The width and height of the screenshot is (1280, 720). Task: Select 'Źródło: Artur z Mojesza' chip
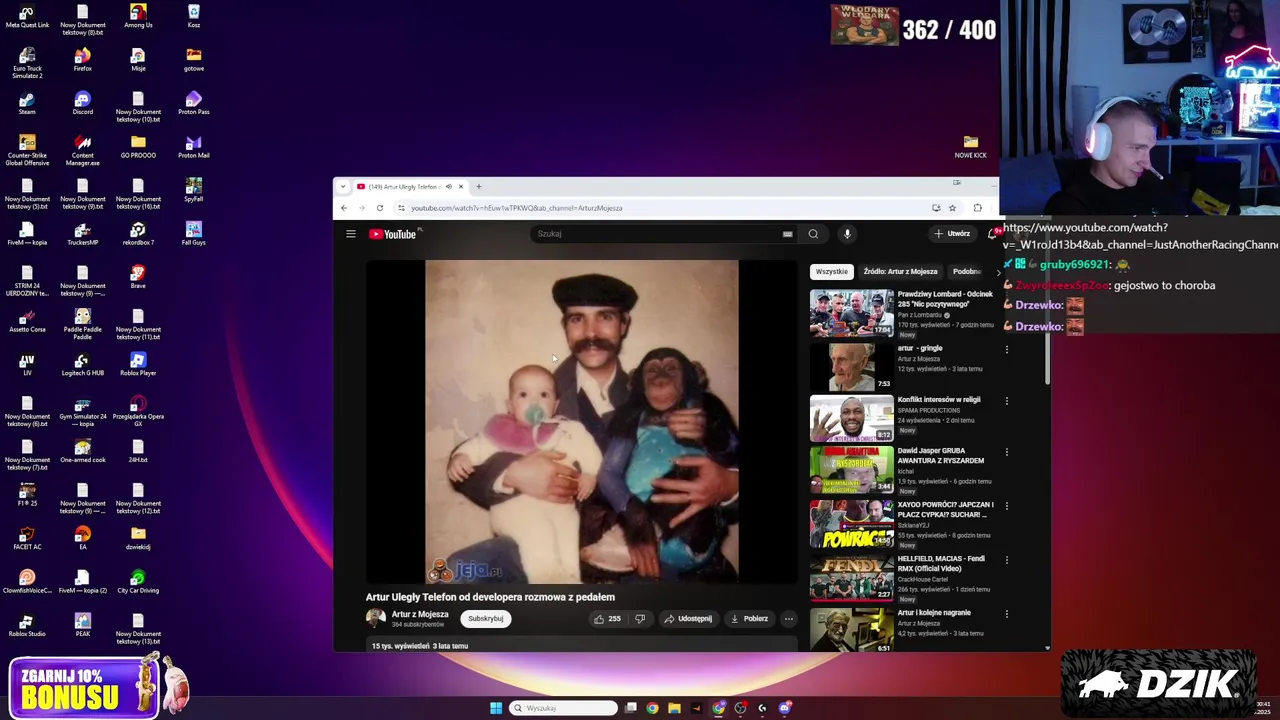900,272
